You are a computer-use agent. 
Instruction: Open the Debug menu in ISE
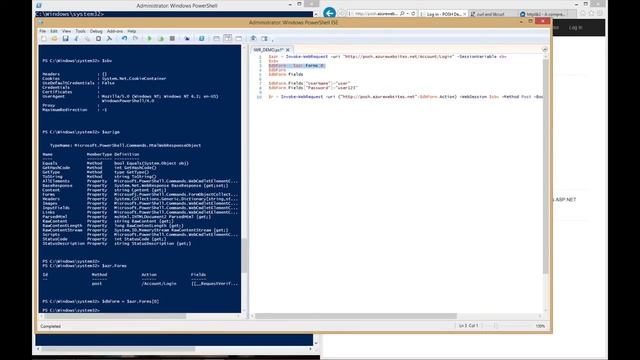point(96,31)
